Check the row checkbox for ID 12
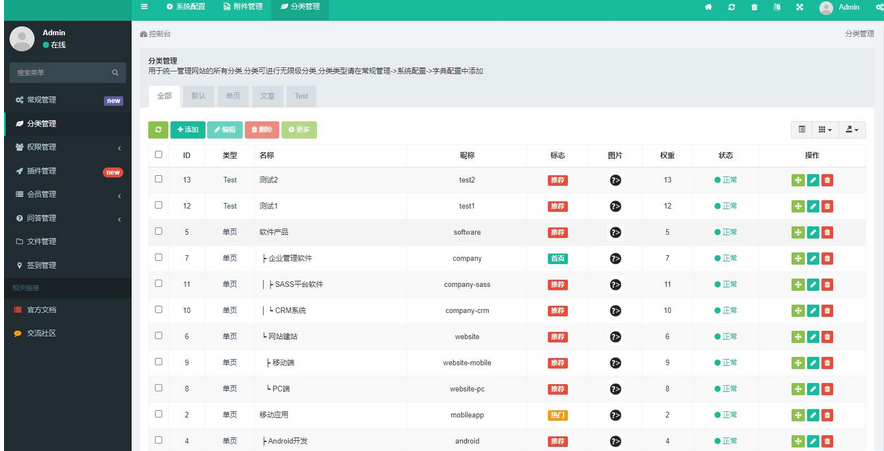This screenshot has width=884, height=451. pyautogui.click(x=158, y=205)
